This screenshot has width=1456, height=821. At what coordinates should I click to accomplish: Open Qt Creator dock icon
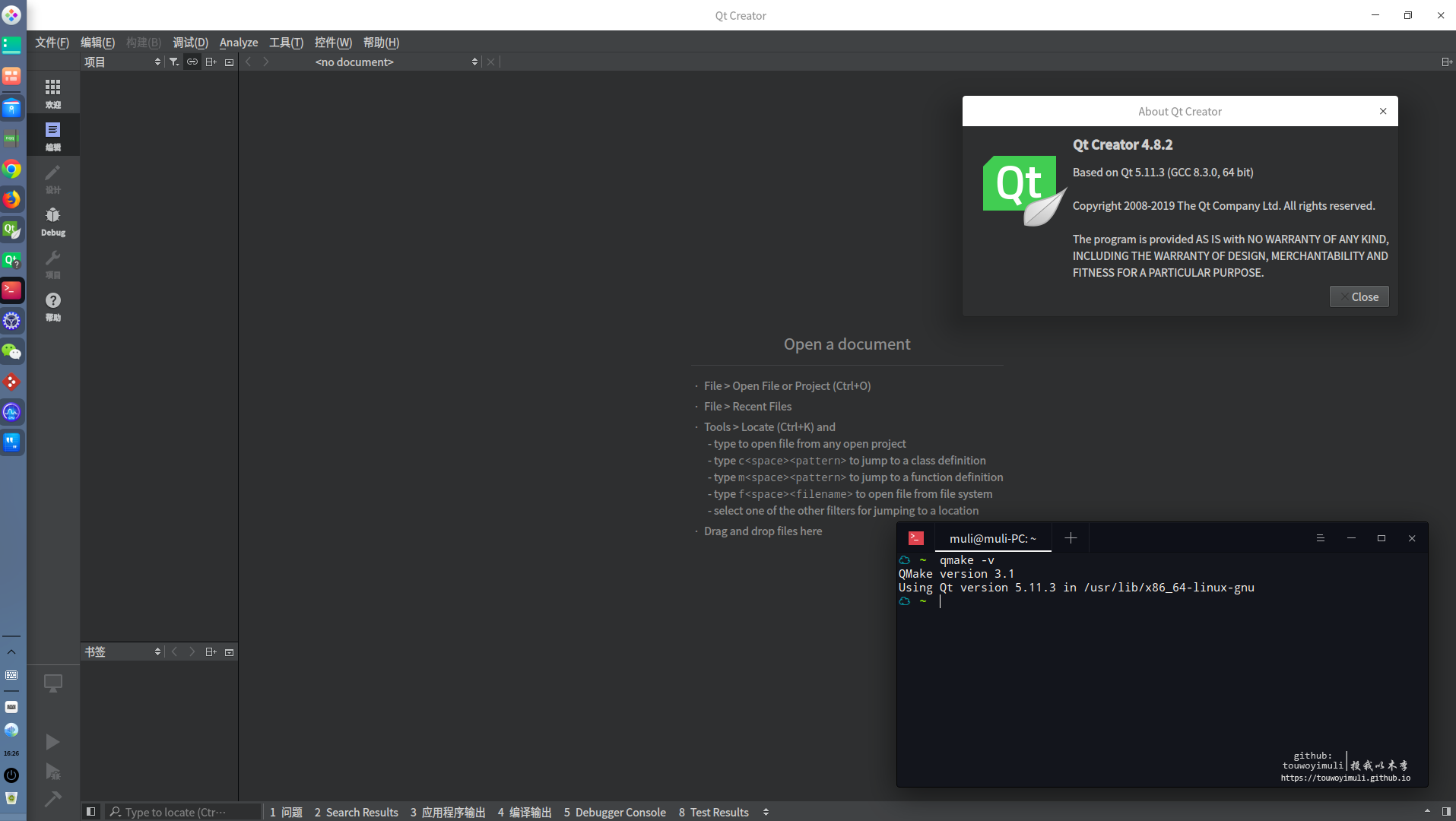tap(11, 230)
